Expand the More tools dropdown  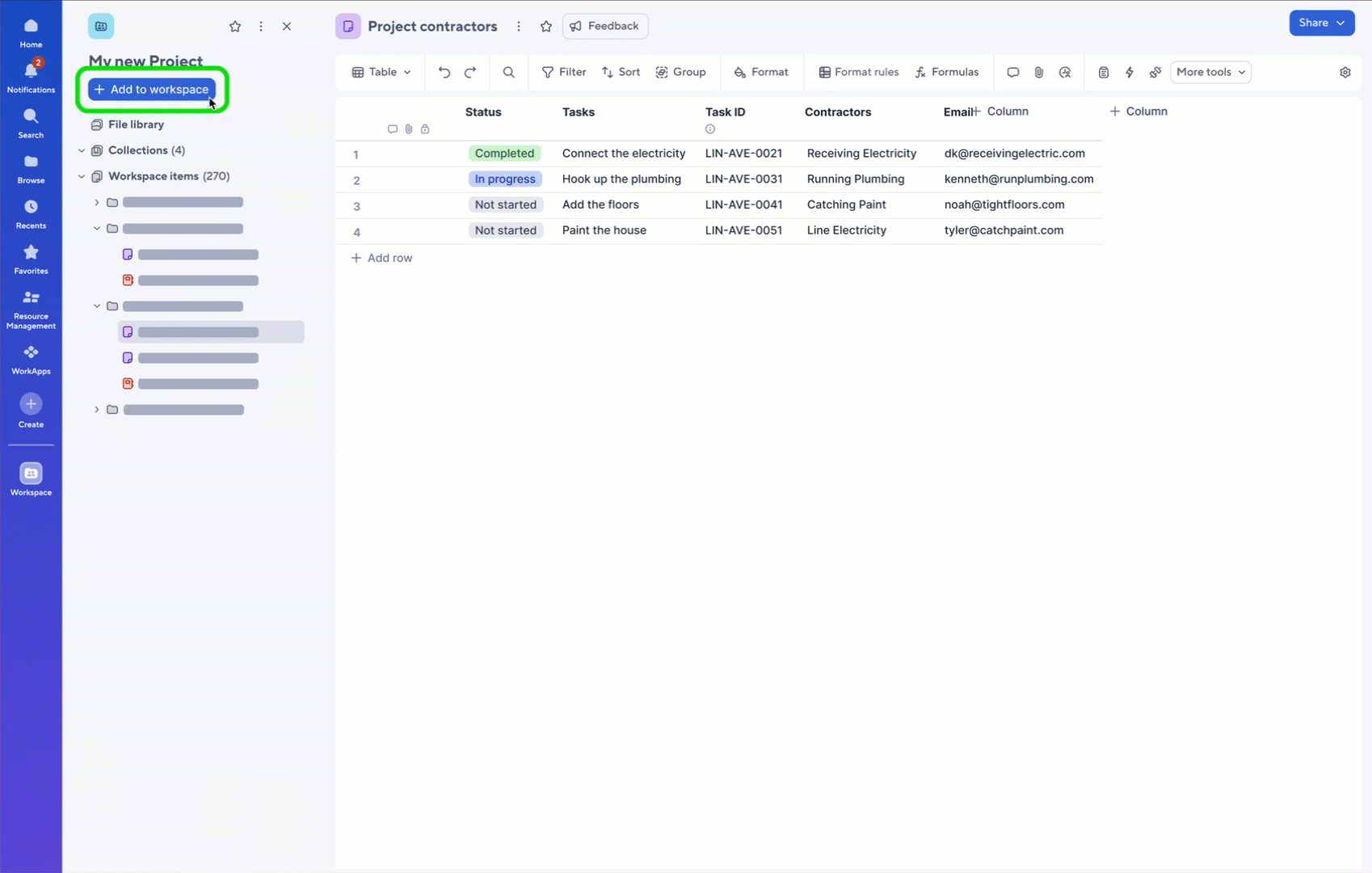(1210, 72)
